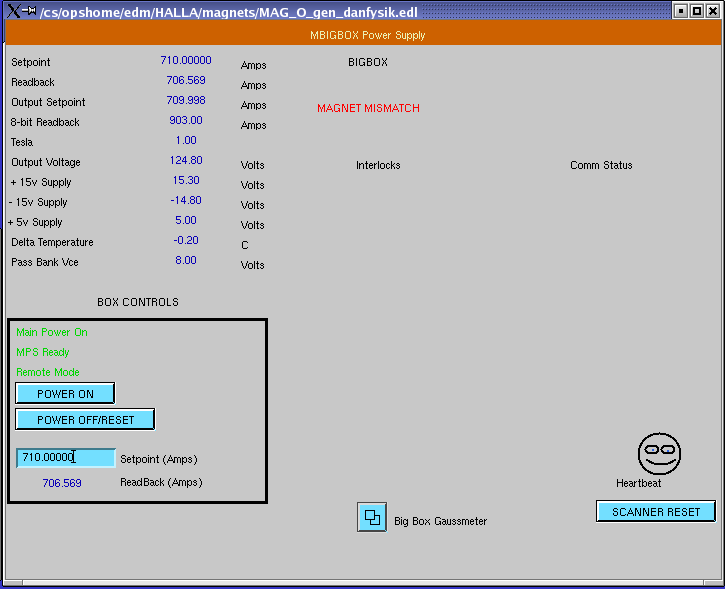Open the Big Box Gaussmeter related display icon
Screen dimensions: 725x589
click(x=372, y=517)
